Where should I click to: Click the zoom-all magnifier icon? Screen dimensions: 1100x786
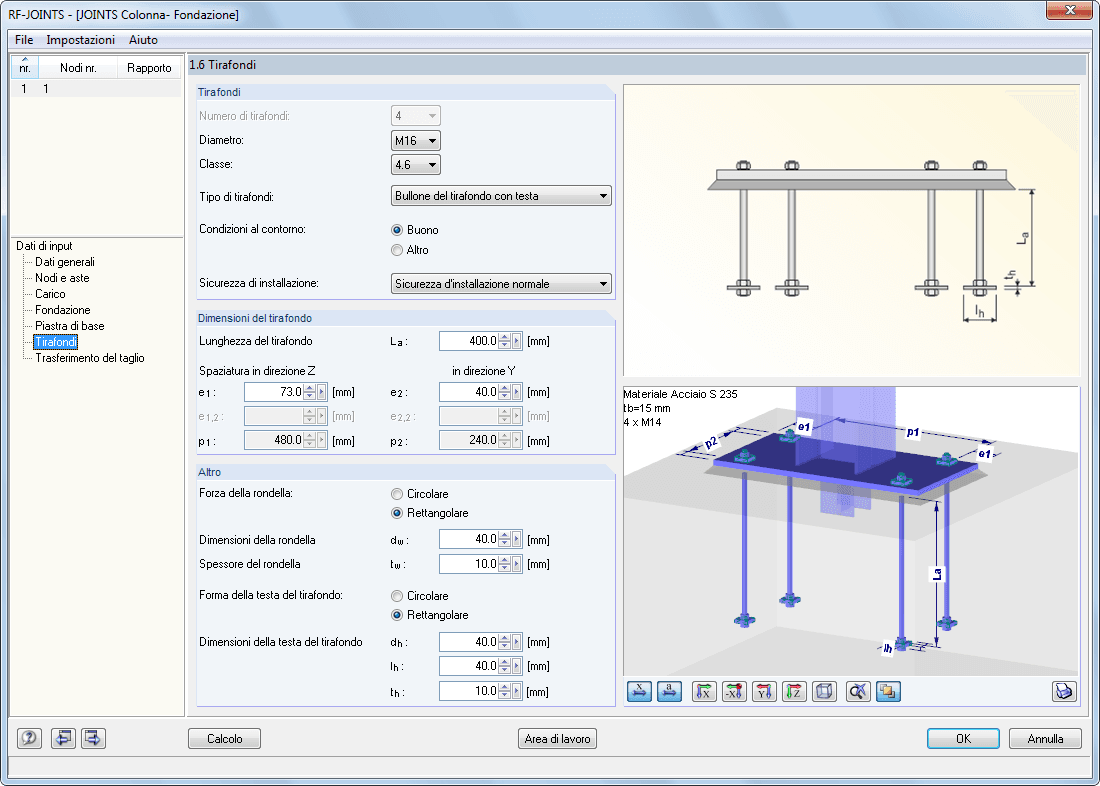click(x=858, y=692)
